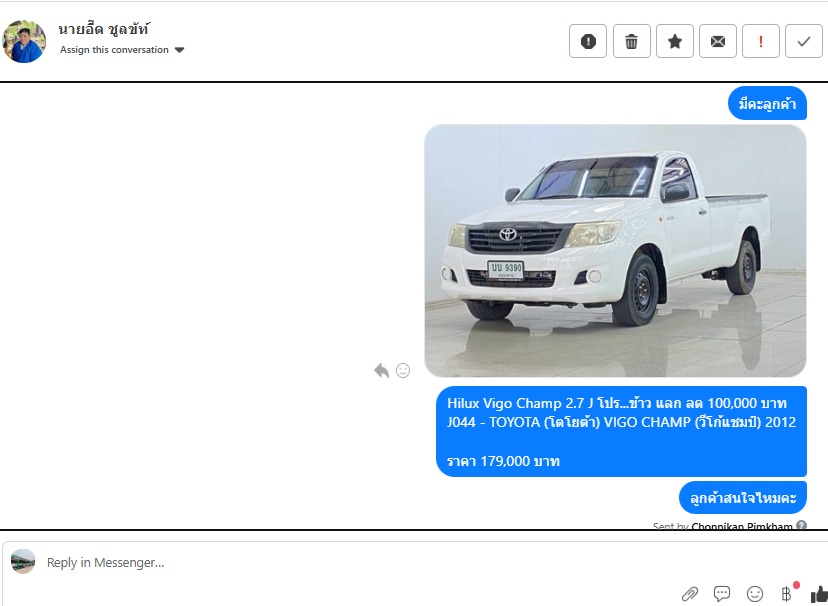Viewport: 828px width, 606px height.
Task: Click page avatar beside reply box
Action: (x=23, y=561)
